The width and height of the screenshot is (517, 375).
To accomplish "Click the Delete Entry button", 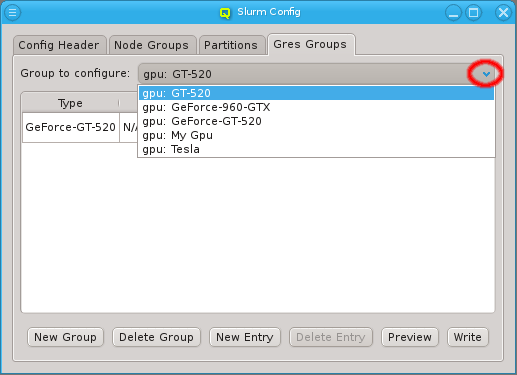I will coord(331,337).
